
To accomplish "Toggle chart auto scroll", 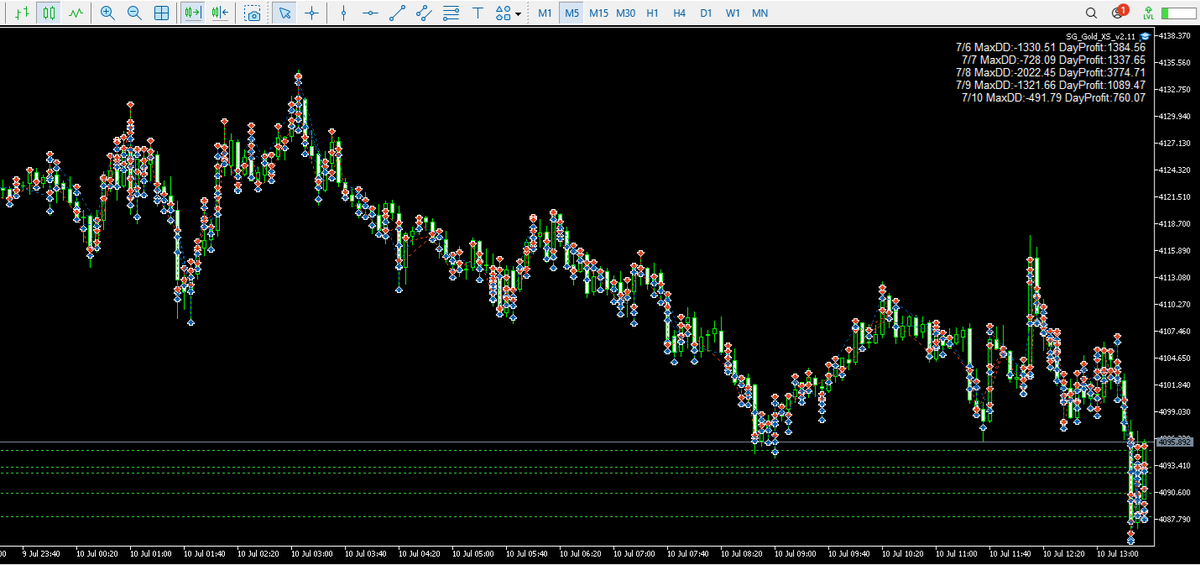I will [x=193, y=13].
